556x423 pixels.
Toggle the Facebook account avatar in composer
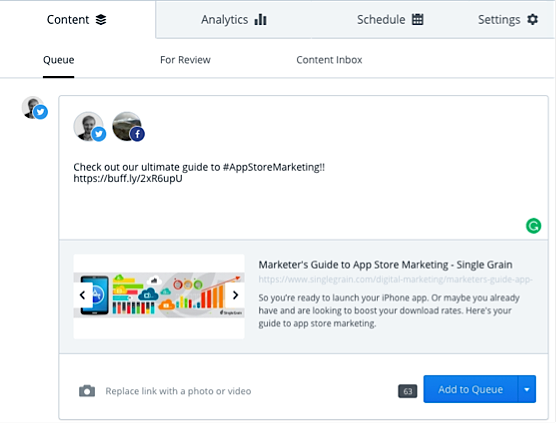click(128, 127)
